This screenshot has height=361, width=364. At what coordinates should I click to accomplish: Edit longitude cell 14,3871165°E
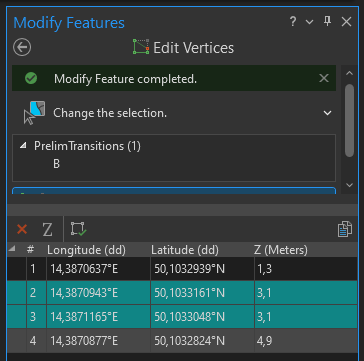pos(98,317)
